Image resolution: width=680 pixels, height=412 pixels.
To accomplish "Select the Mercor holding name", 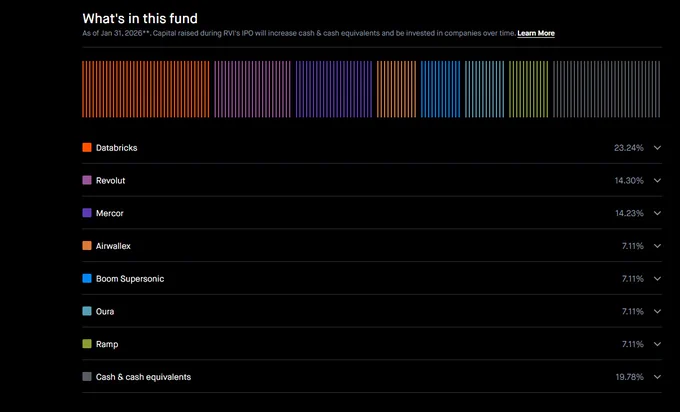I will pyautogui.click(x=110, y=213).
